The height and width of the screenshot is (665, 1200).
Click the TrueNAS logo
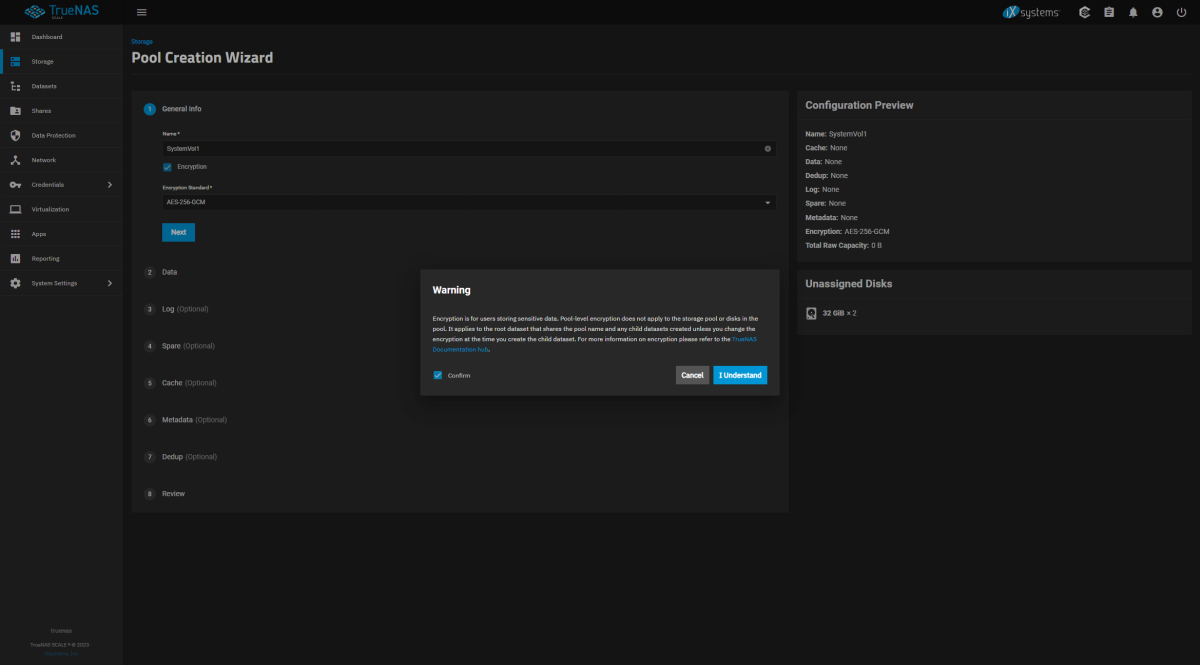61,12
